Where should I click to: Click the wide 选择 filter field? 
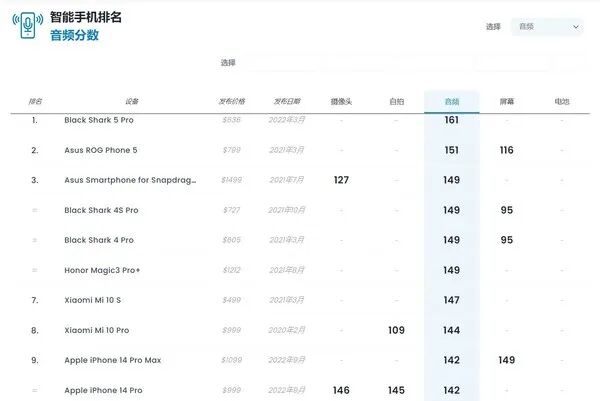pos(415,63)
